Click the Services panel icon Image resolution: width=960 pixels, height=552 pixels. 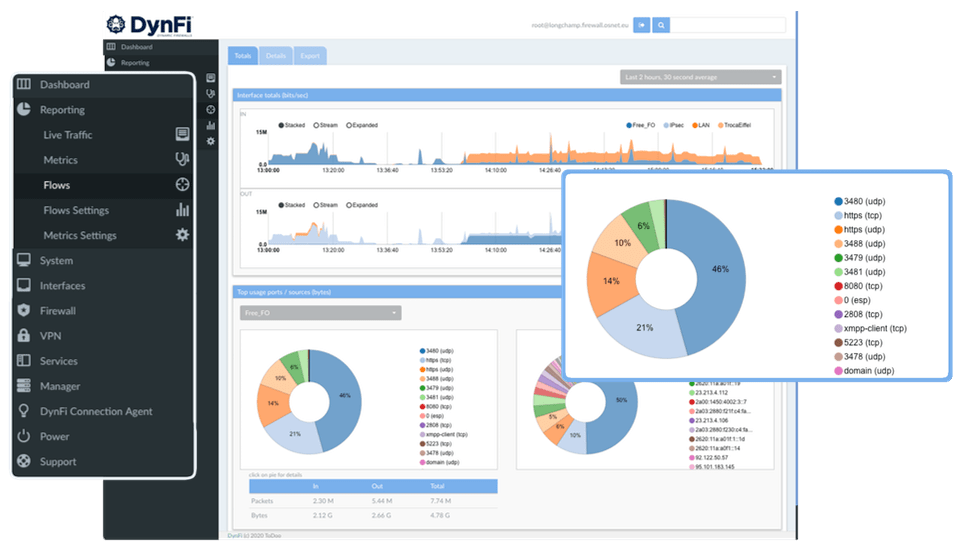pyautogui.click(x=24, y=360)
